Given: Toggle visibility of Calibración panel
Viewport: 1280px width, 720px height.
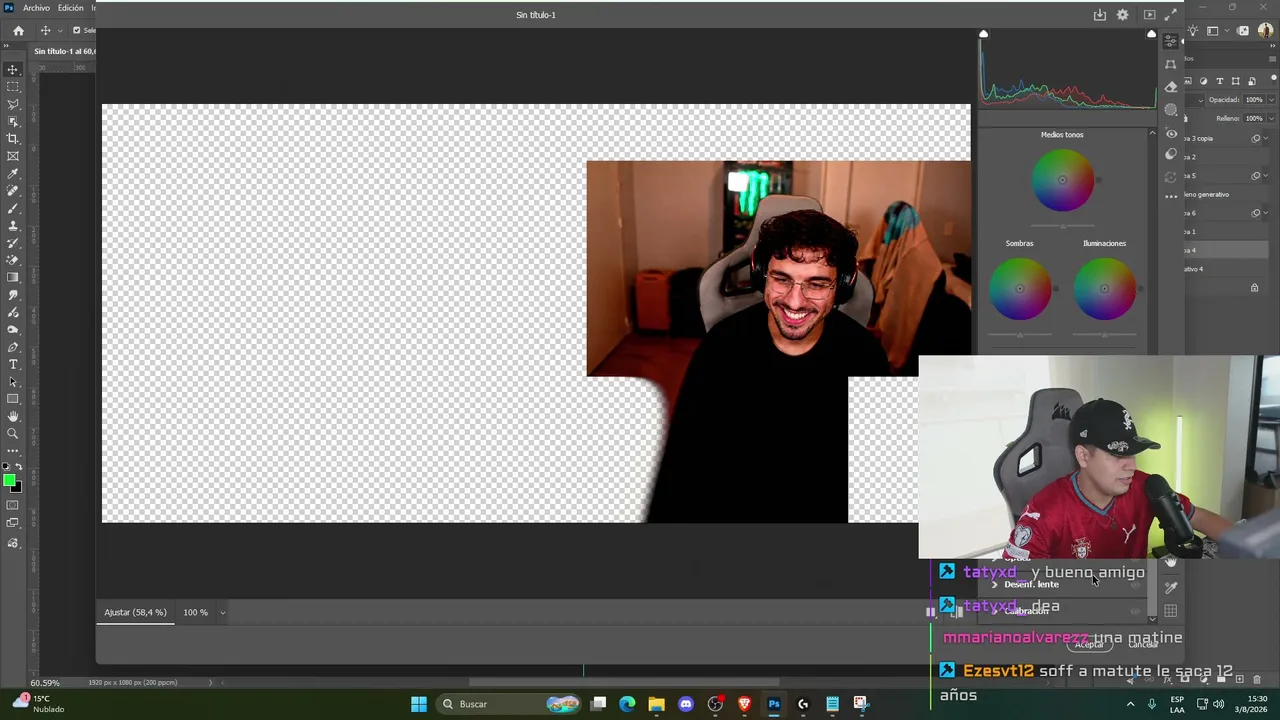Looking at the screenshot, I should click(x=1135, y=611).
